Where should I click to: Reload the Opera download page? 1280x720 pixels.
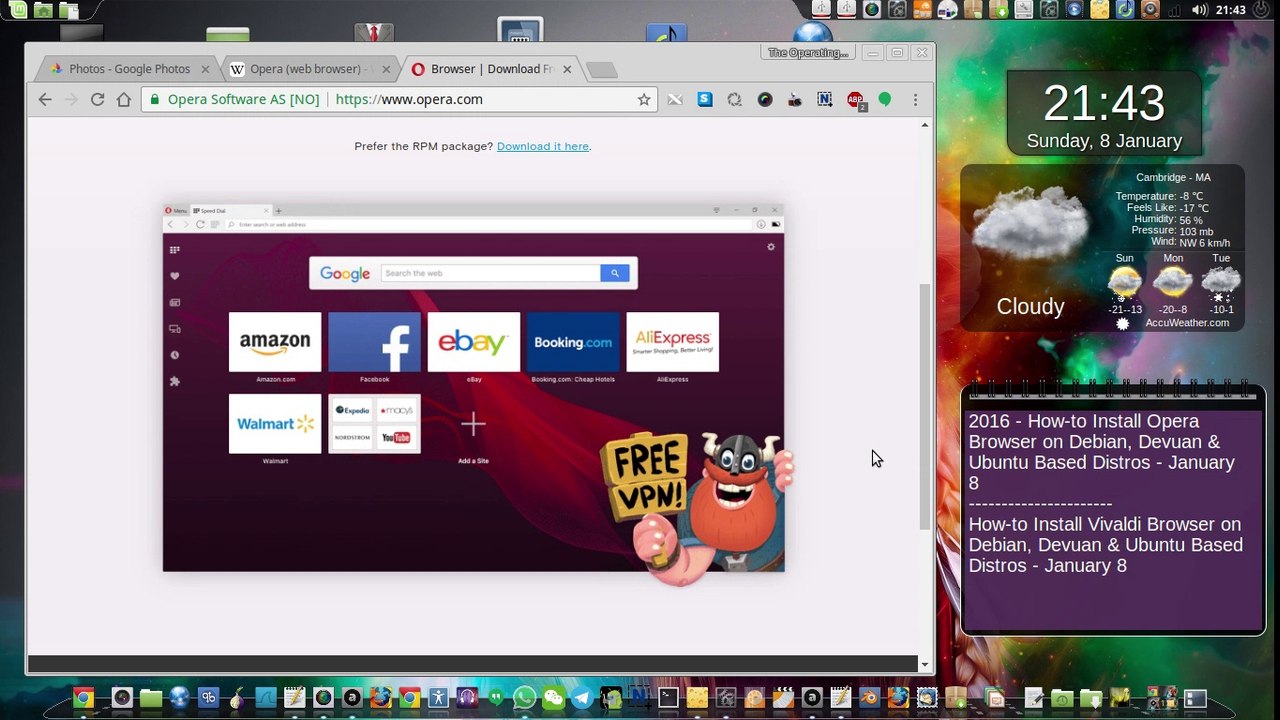(x=97, y=99)
